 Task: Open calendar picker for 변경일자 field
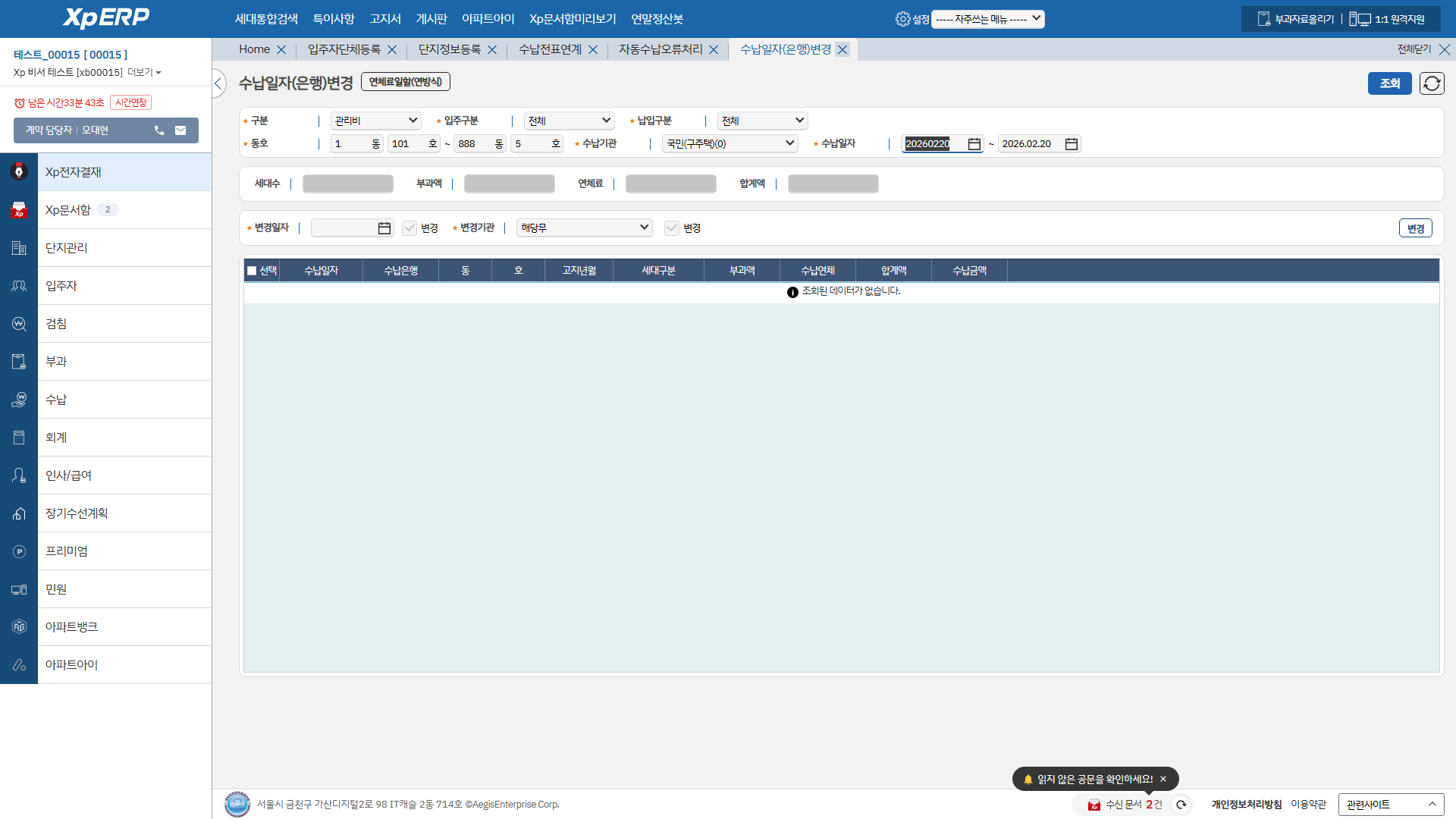tap(384, 228)
